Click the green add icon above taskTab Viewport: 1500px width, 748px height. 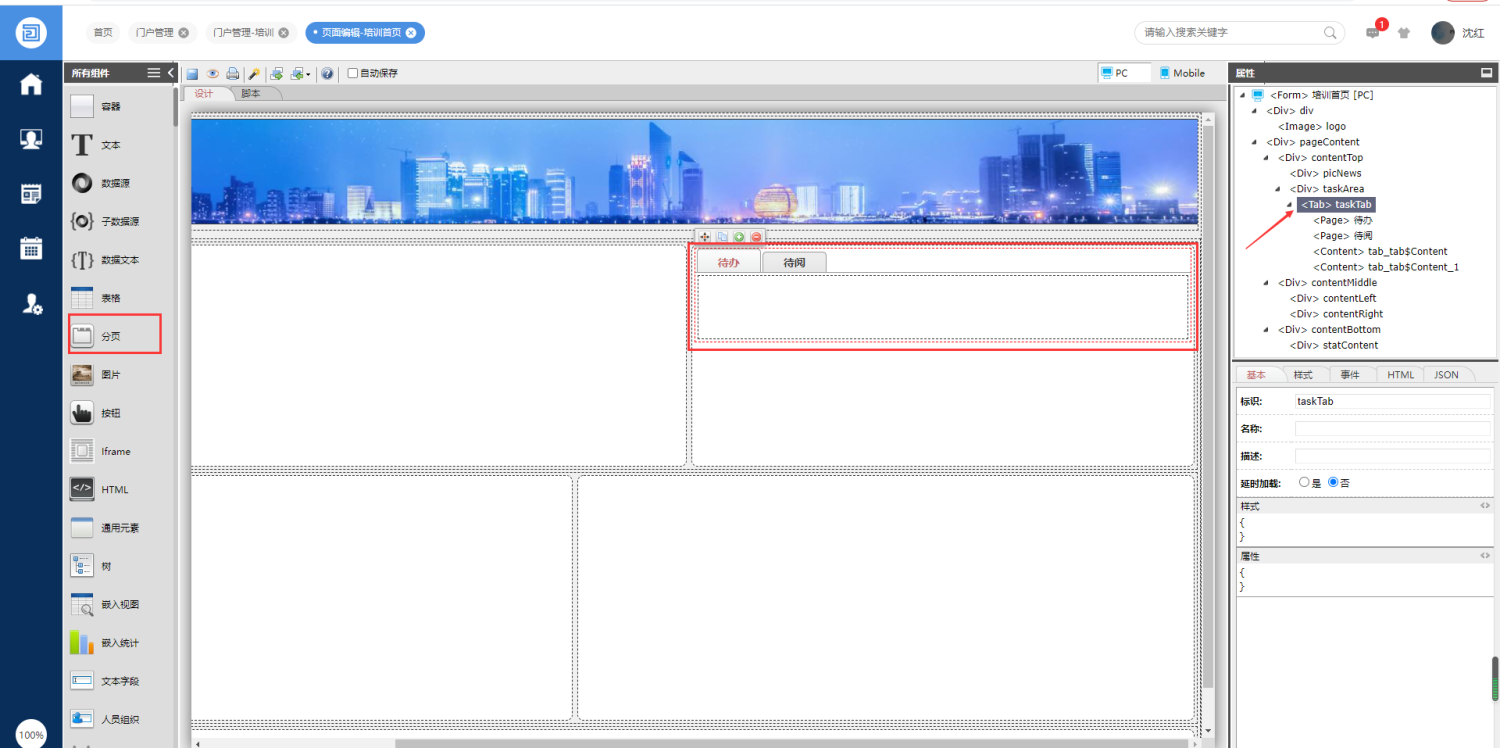739,237
